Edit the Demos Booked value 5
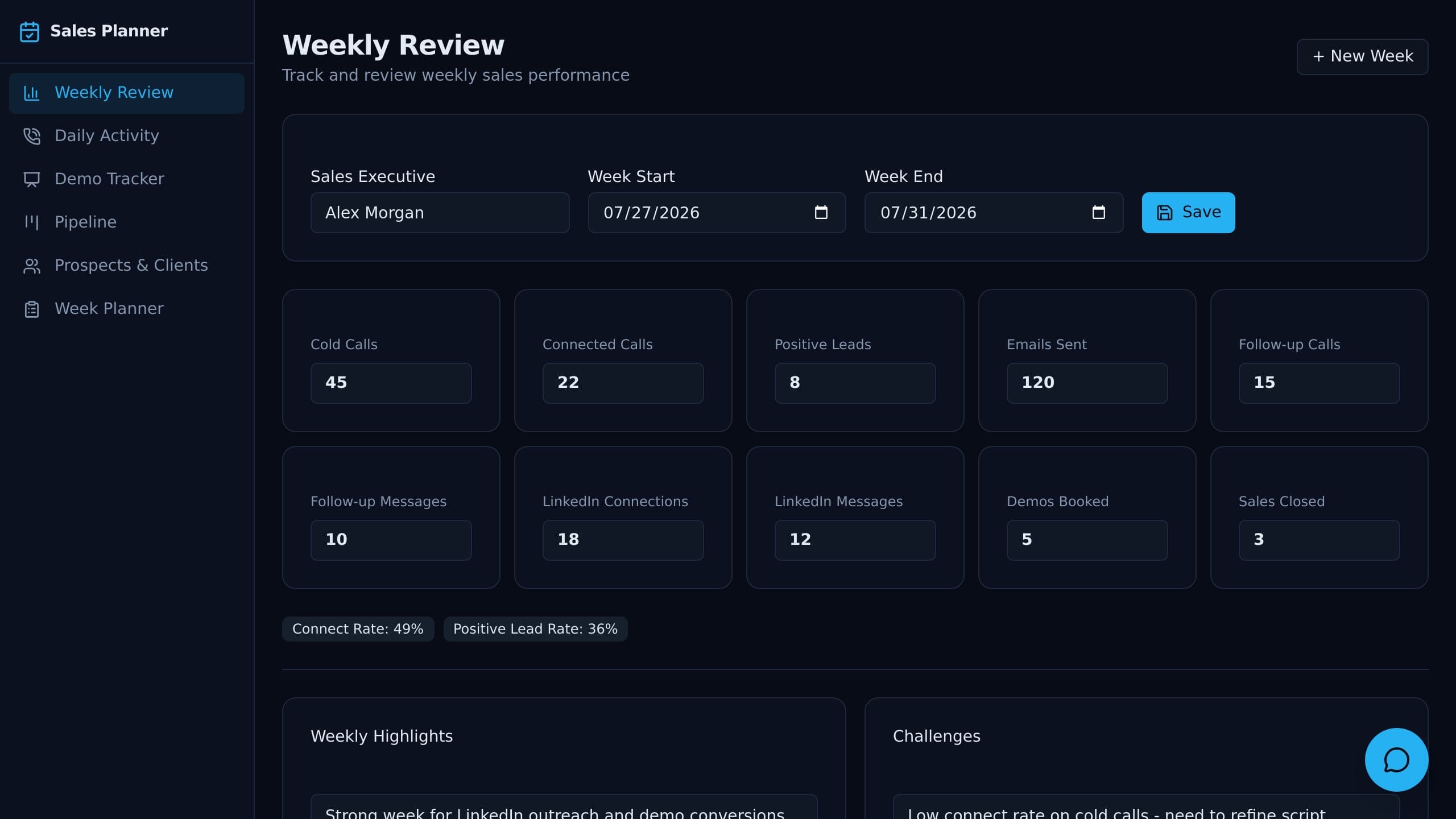The height and width of the screenshot is (819, 1456). click(1087, 540)
